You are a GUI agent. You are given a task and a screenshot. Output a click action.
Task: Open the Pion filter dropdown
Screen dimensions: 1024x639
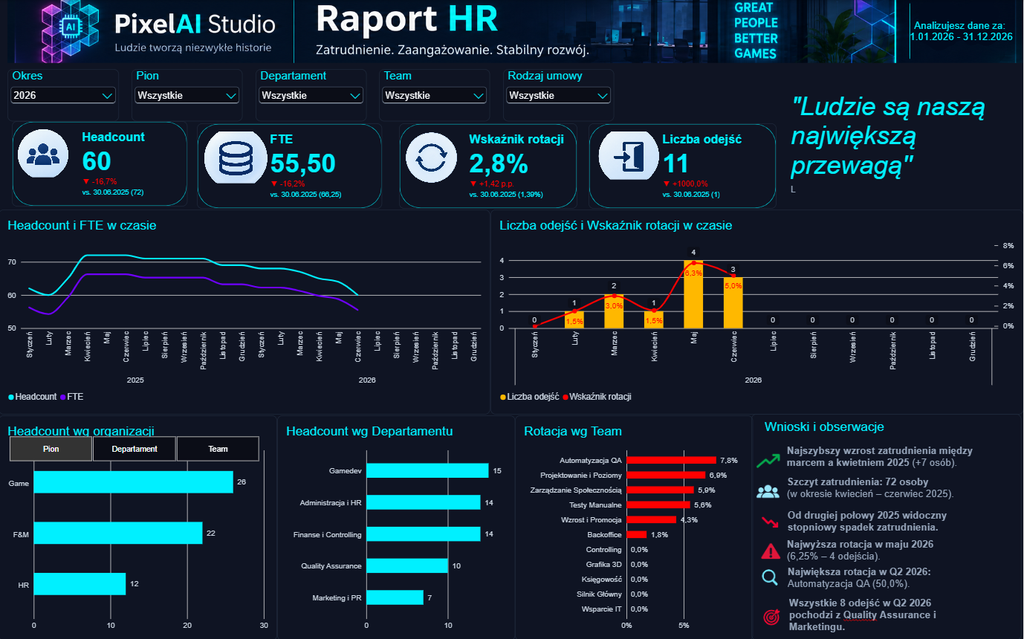(x=187, y=95)
